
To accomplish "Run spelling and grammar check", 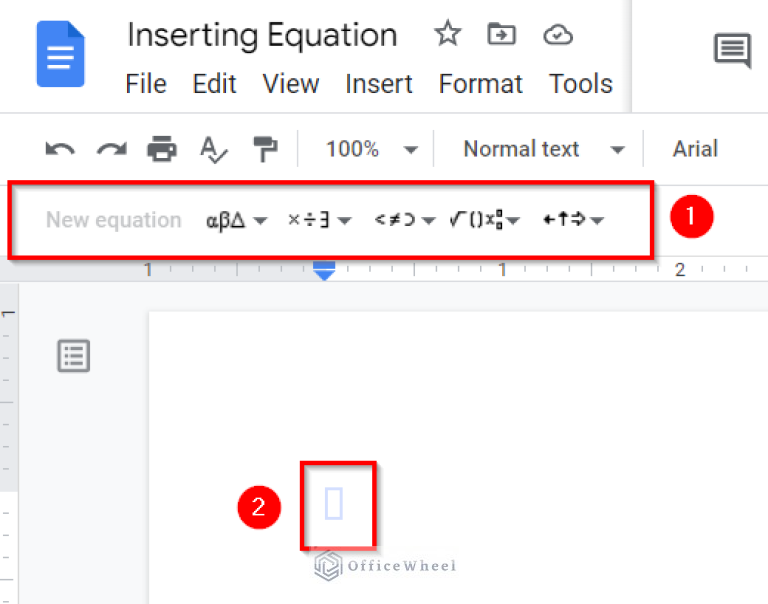I will pyautogui.click(x=213, y=150).
